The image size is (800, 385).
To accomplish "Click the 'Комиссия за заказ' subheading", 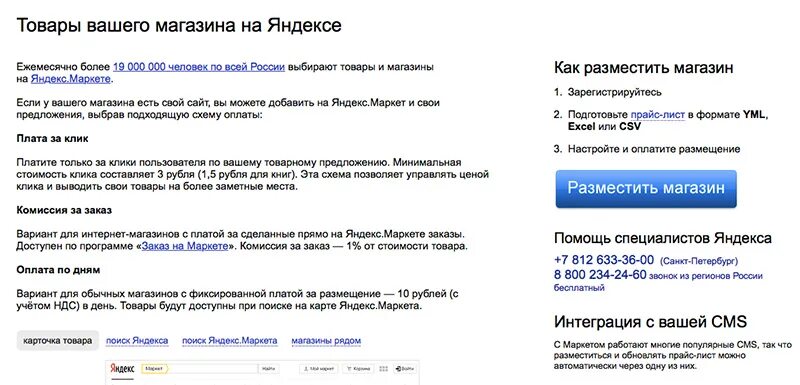I will tap(64, 210).
